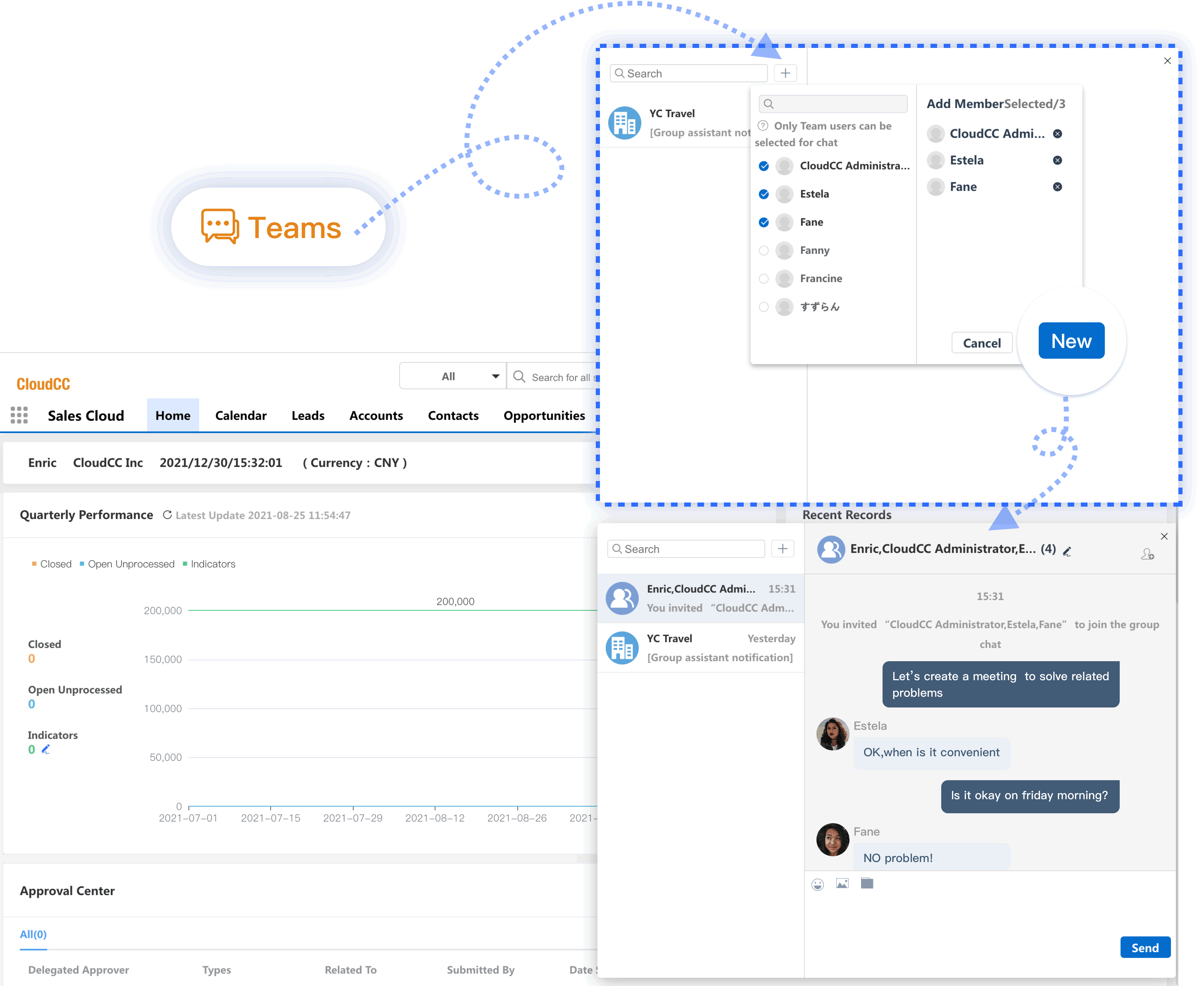Open the Leads tab

coord(308,416)
